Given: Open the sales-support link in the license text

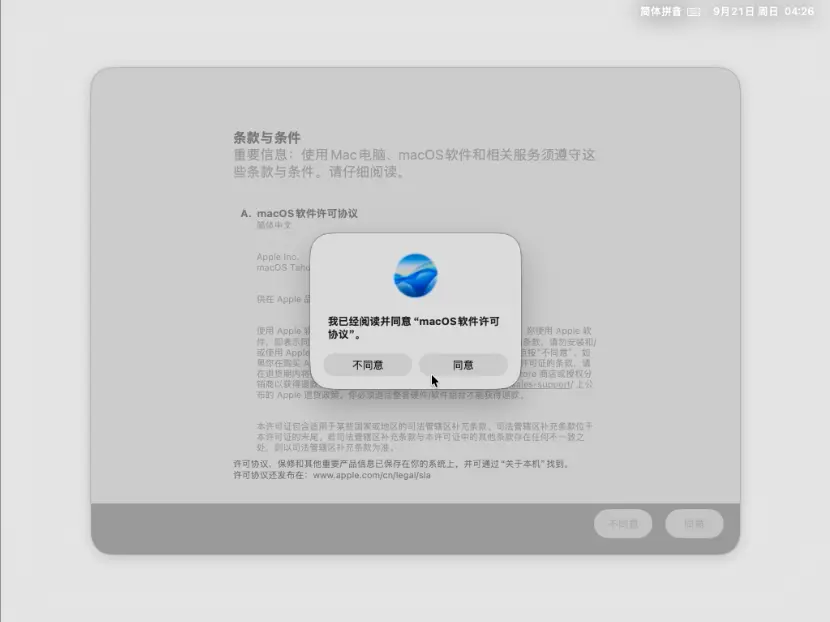Looking at the screenshot, I should click(x=542, y=384).
